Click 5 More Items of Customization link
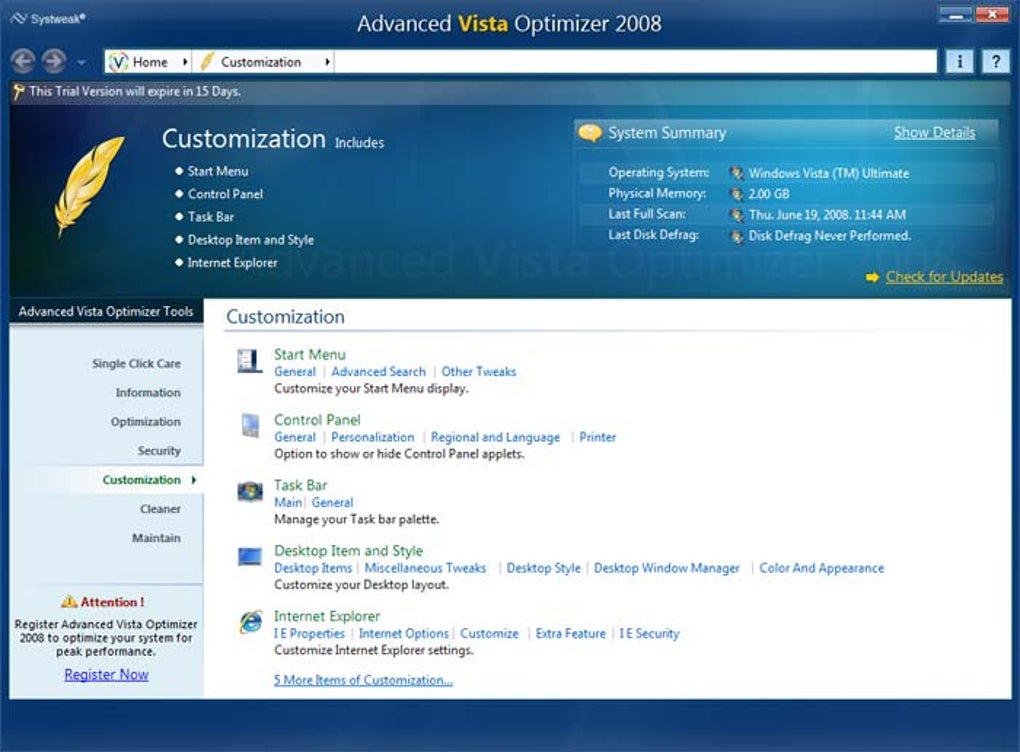This screenshot has width=1020, height=752. coord(363,680)
